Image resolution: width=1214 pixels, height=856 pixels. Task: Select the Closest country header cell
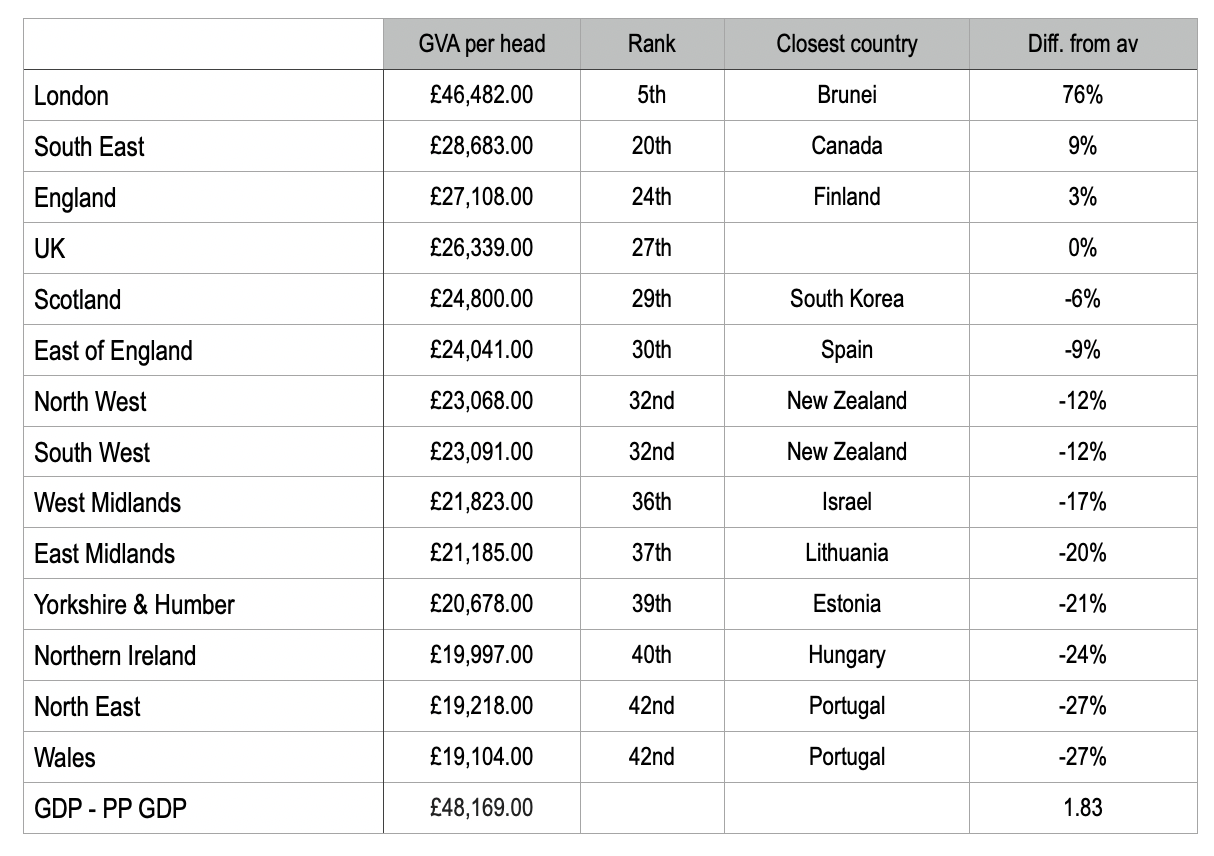pos(846,44)
